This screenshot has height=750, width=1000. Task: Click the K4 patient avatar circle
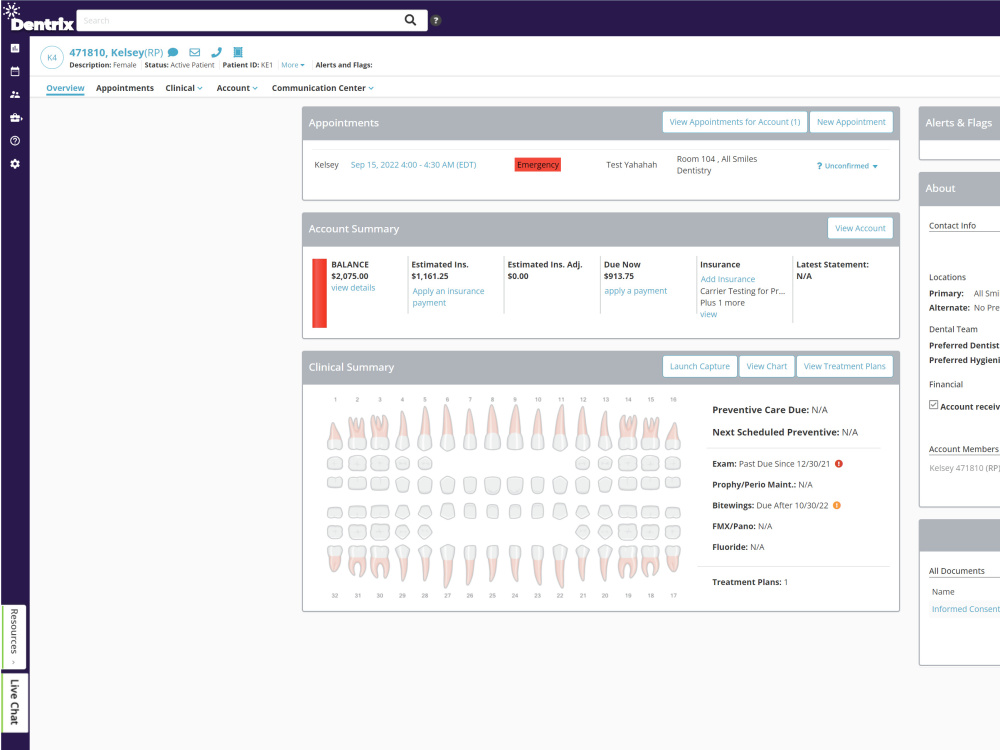[x=52, y=57]
